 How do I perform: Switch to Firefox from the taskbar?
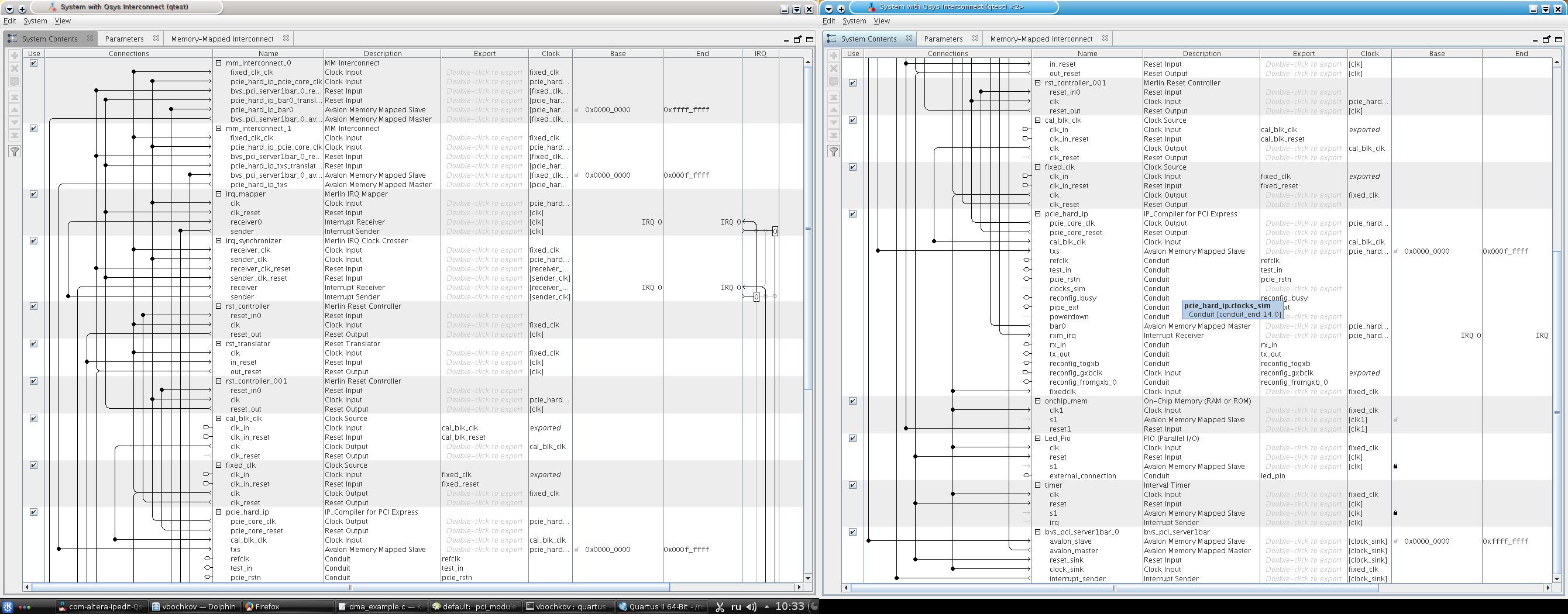[288, 606]
